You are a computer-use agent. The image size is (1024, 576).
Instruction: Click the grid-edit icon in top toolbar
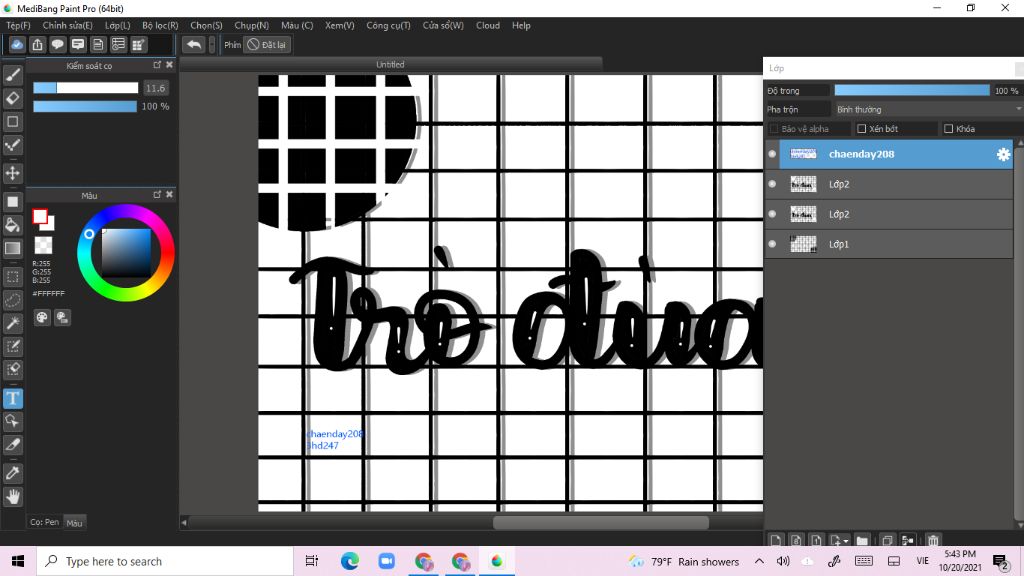138,44
